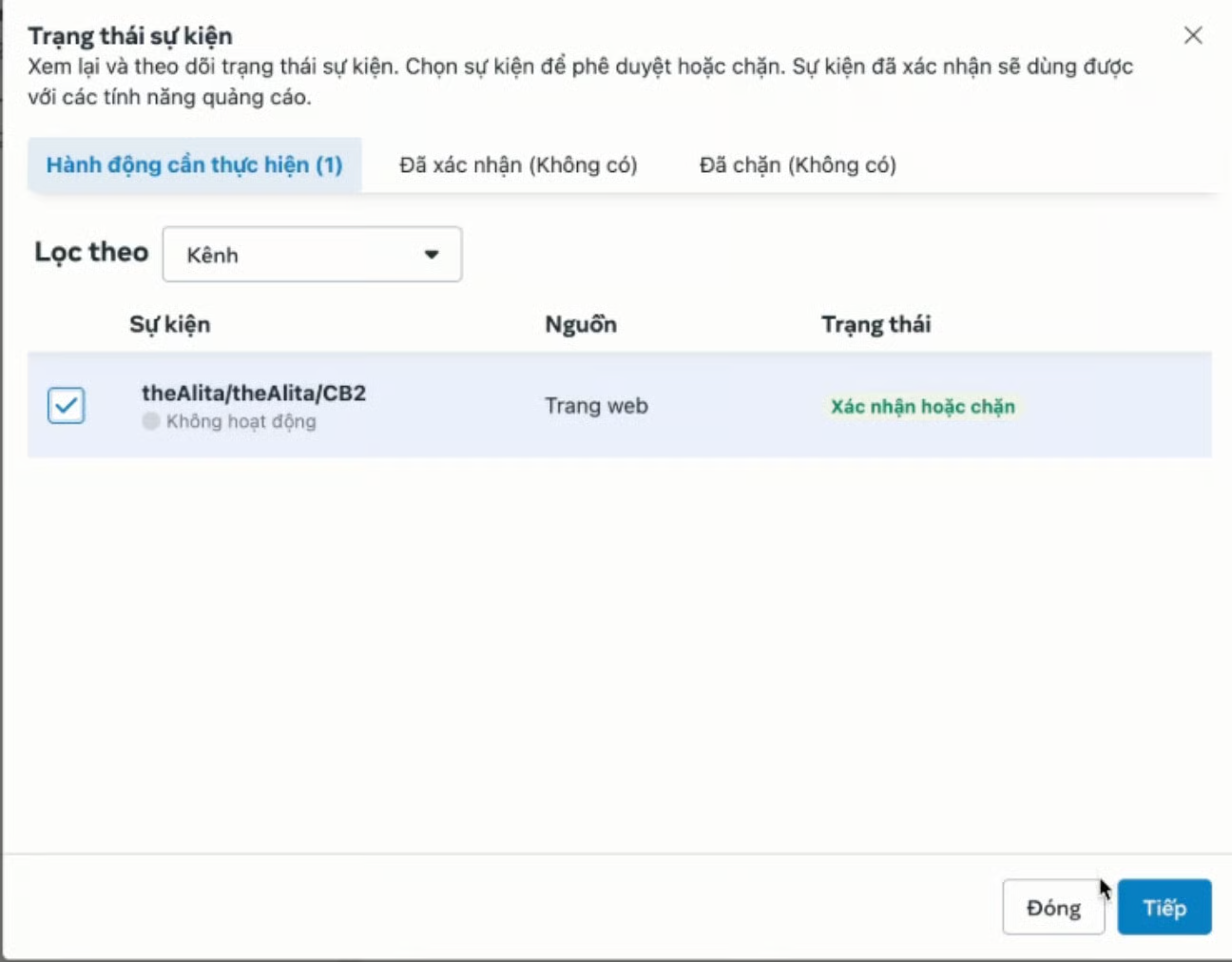The height and width of the screenshot is (962, 1232).
Task: Click the gray inactive status dot
Action: 150,421
